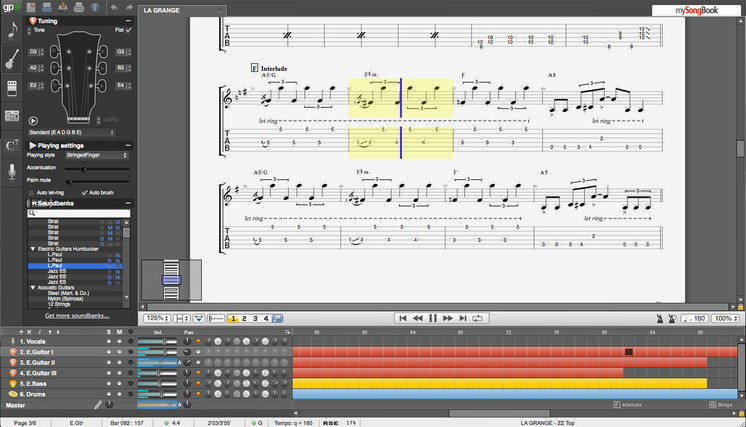Open the Get more soundbanks link
Screen dimensions: 746x427
77,316
